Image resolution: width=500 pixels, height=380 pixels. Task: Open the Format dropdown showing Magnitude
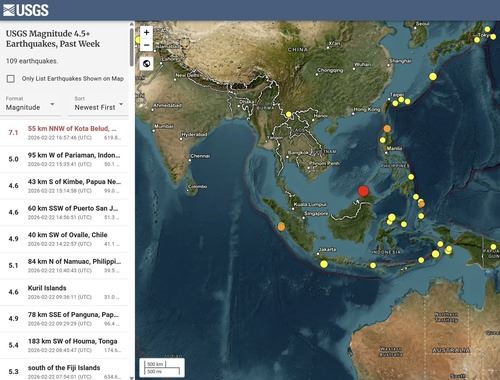pos(30,104)
